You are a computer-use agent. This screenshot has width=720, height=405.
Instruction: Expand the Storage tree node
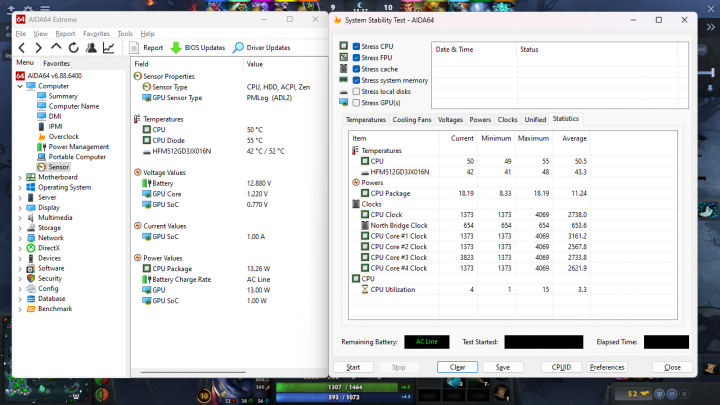point(20,228)
